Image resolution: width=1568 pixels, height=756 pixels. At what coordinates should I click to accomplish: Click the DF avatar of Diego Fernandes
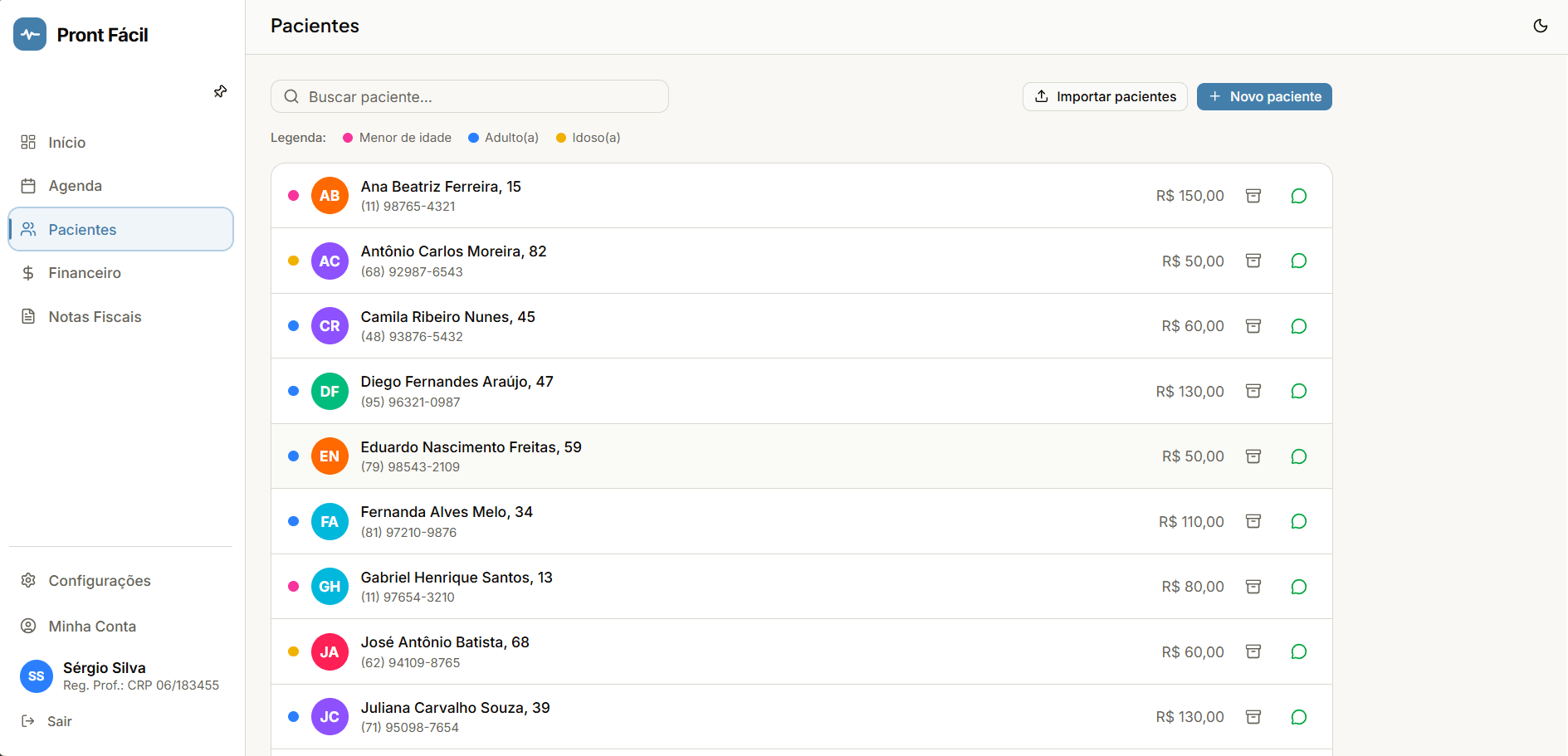330,391
